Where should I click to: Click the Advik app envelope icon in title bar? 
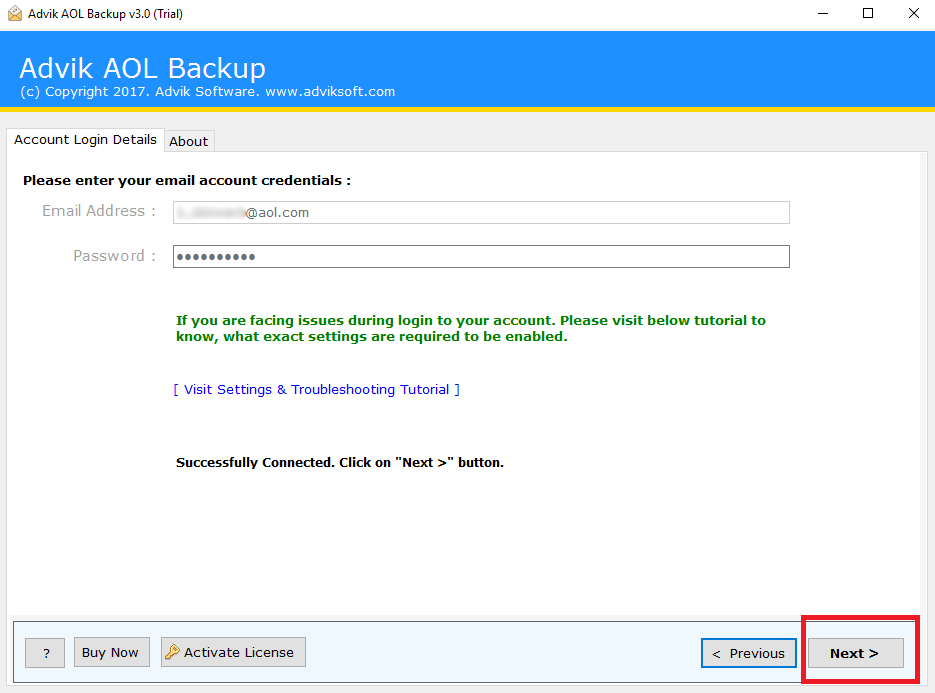click(15, 13)
